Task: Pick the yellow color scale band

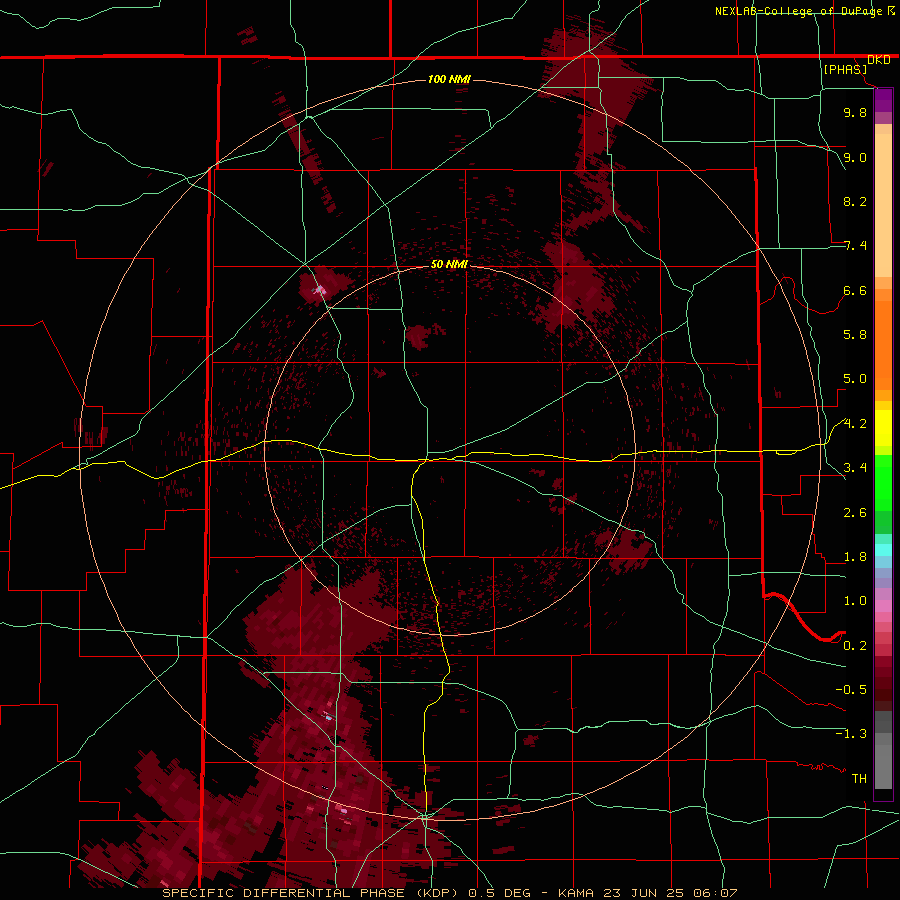Action: (x=883, y=428)
